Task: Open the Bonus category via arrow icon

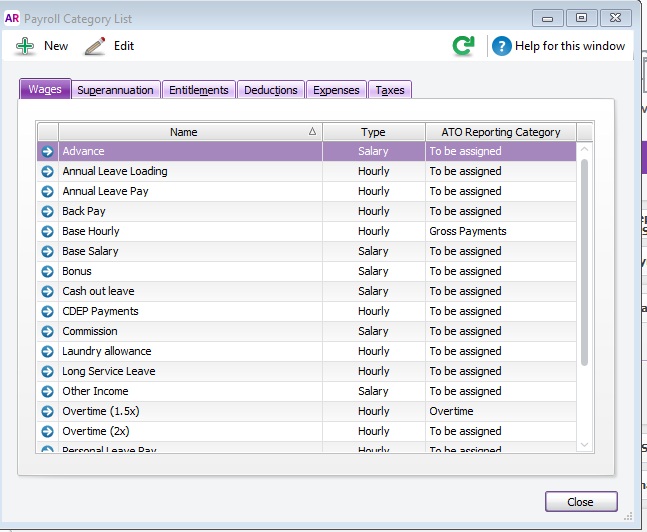Action: 47,272
